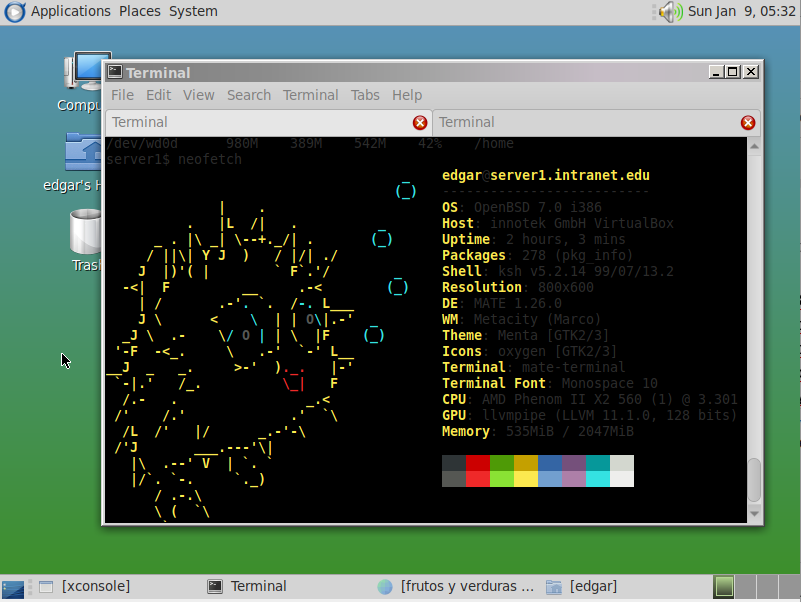Click the 'Uptime: 2 hours, 3 mins' line
Image resolution: width=801 pixels, height=602 pixels.
(533, 239)
